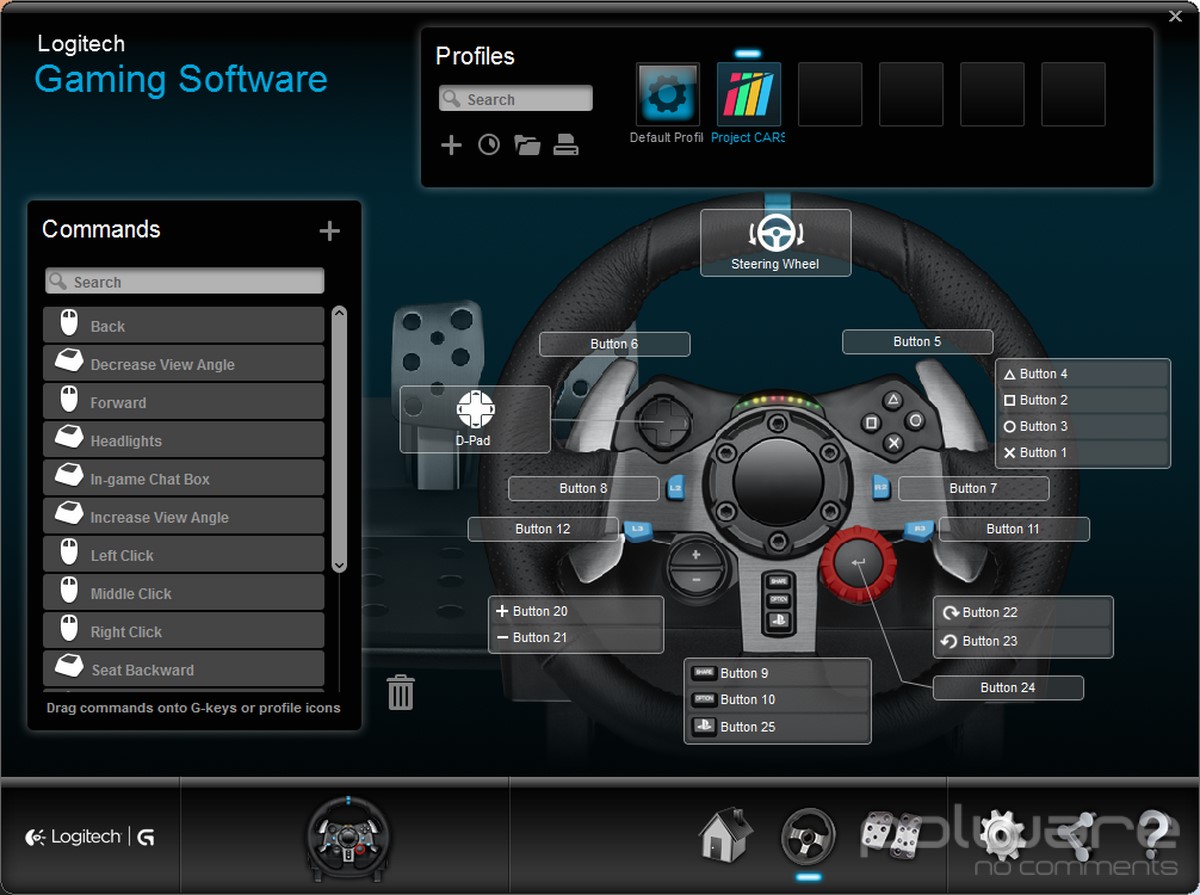Click the trash can delete icon
This screenshot has width=1200, height=895.
[400, 692]
